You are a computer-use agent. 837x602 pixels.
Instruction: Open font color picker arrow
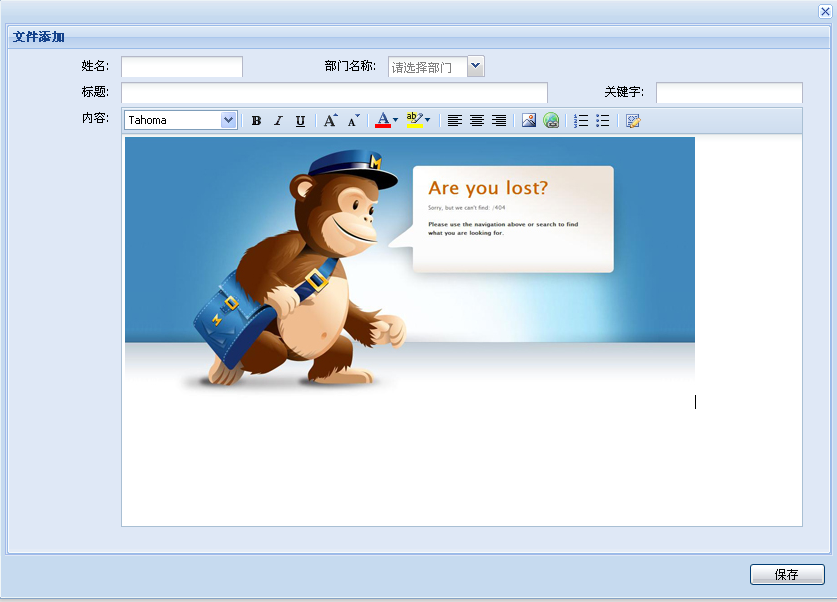[396, 120]
